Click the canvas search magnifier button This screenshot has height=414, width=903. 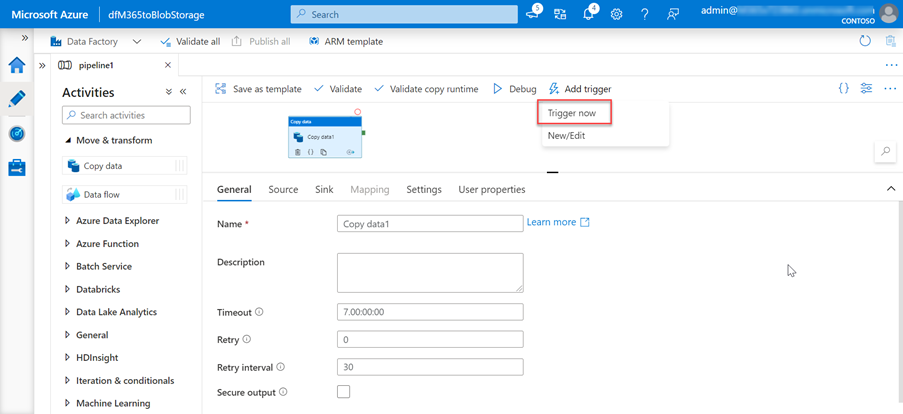[x=885, y=151]
